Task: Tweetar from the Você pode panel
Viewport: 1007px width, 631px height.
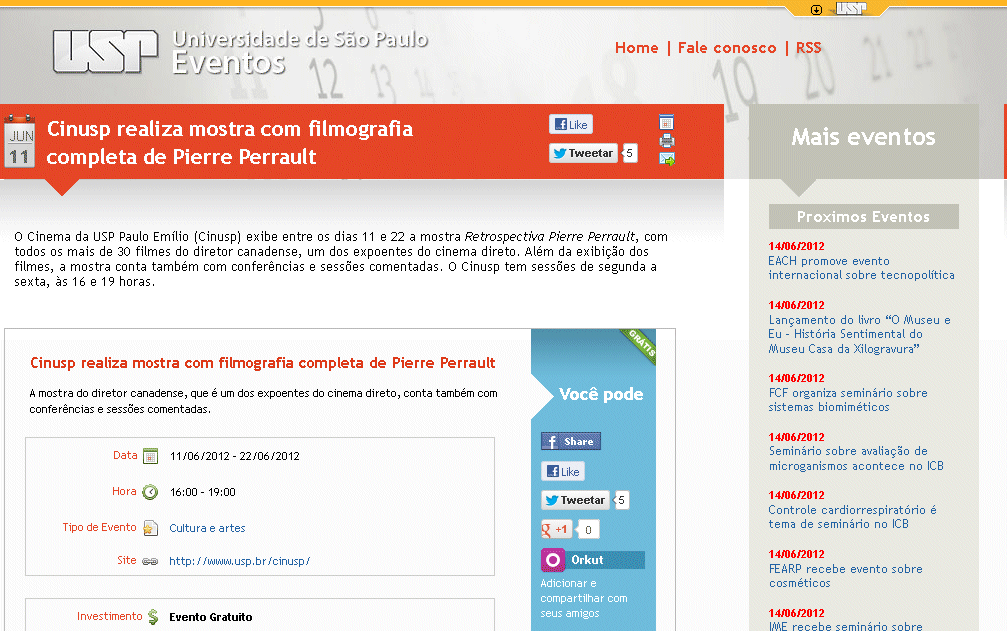Action: point(575,500)
